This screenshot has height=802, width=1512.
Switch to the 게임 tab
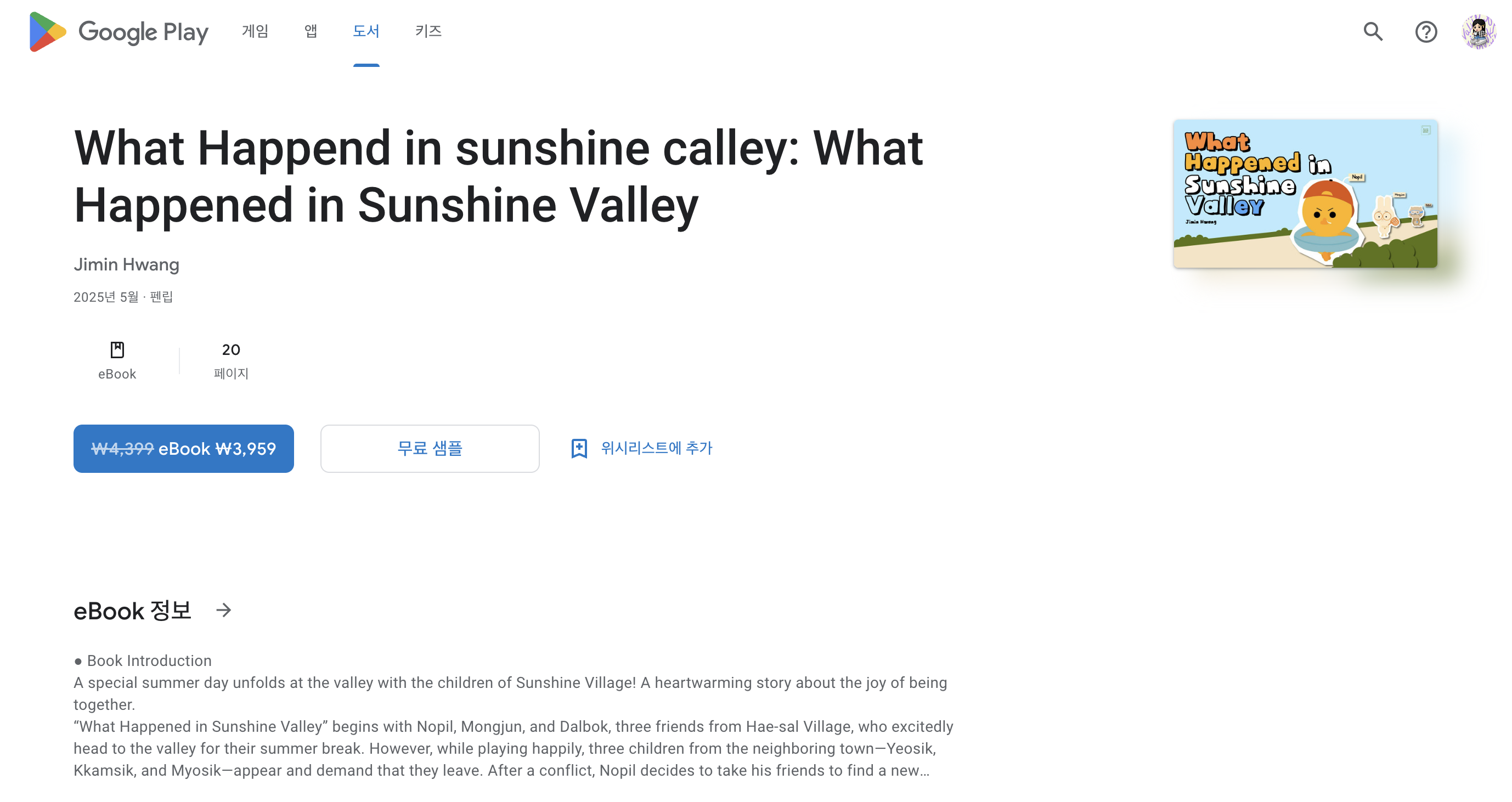[255, 31]
